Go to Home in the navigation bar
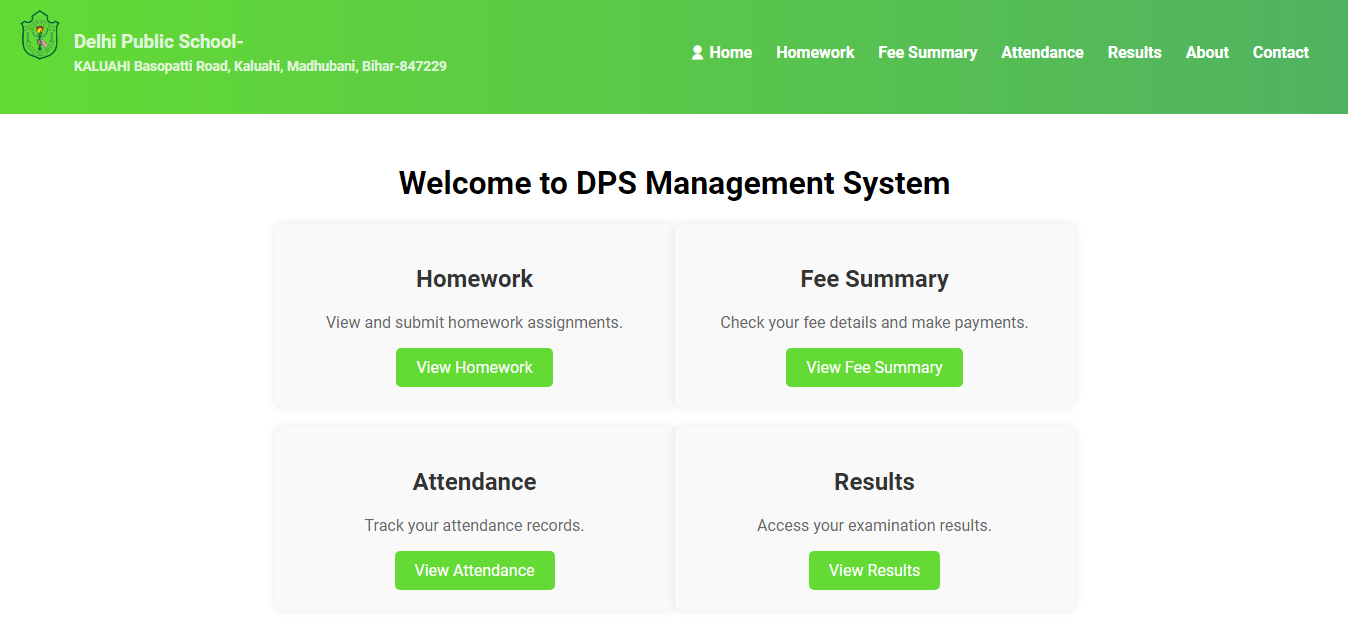Screen dimensions: 1348x644 click(730, 53)
